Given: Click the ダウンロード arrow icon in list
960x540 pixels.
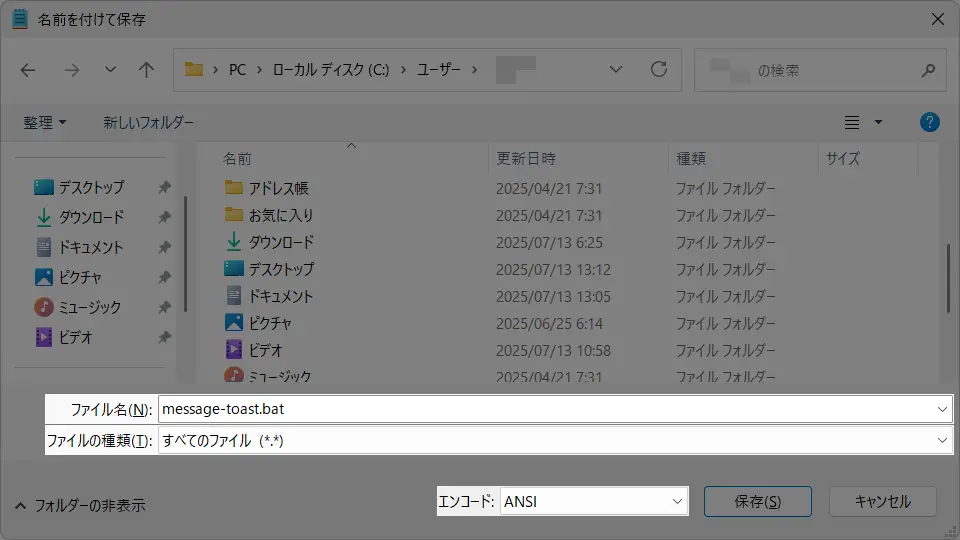Looking at the screenshot, I should 233,242.
